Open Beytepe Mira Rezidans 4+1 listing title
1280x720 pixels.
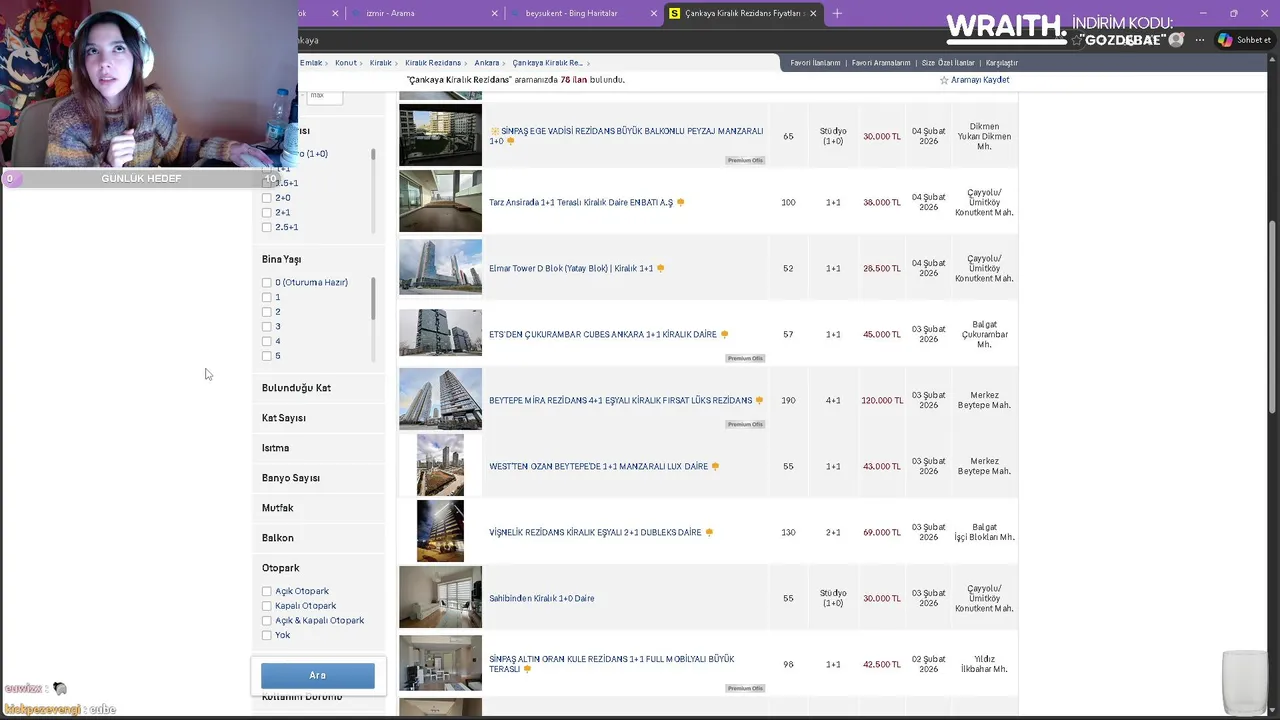pyautogui.click(x=620, y=400)
